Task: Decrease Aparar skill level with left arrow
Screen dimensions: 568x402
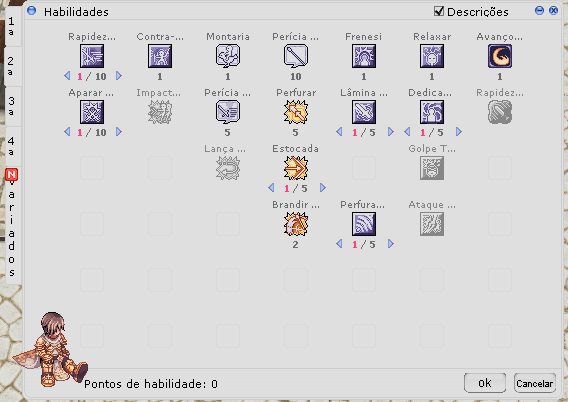Action: tap(67, 131)
